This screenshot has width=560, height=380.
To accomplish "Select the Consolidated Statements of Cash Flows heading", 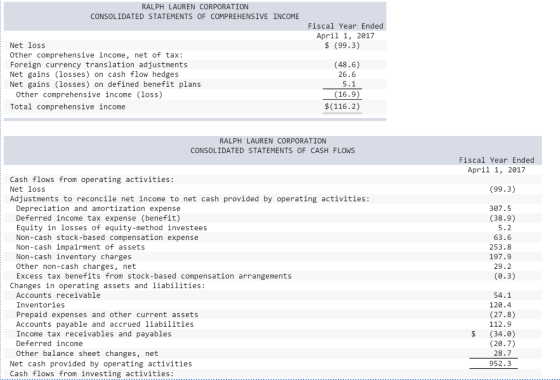I will point(272,151).
